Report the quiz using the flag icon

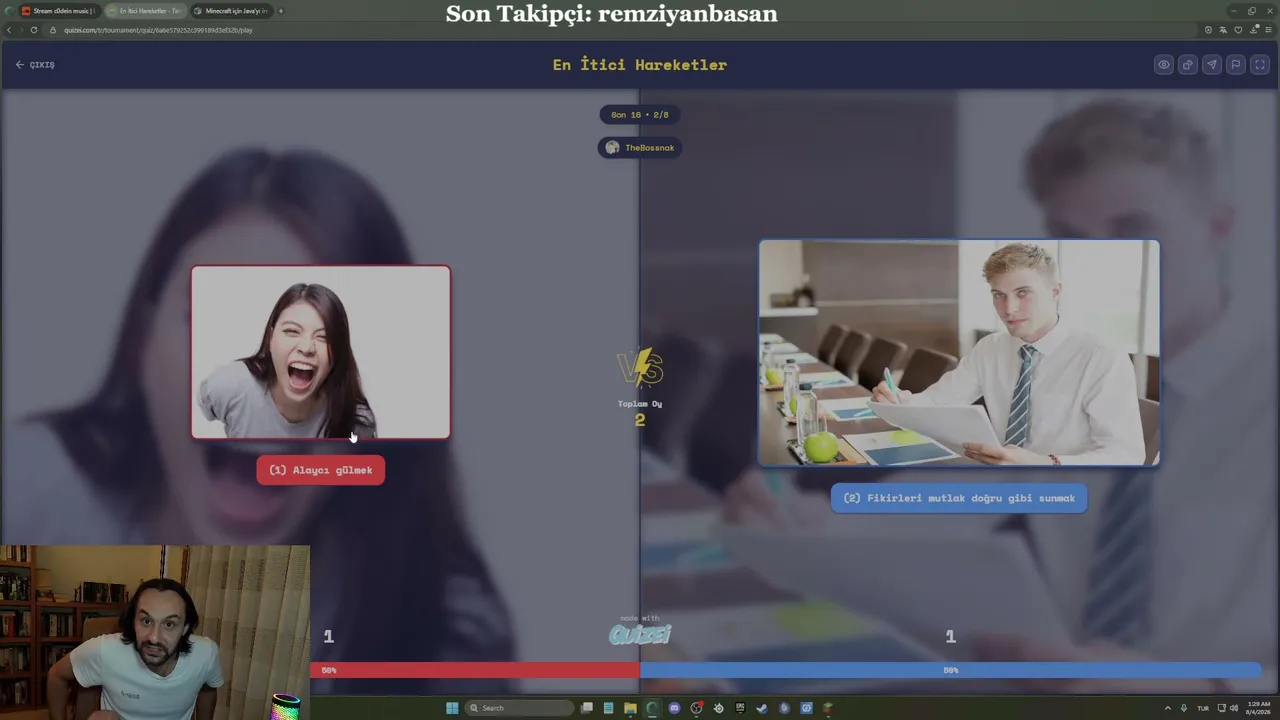point(1236,65)
